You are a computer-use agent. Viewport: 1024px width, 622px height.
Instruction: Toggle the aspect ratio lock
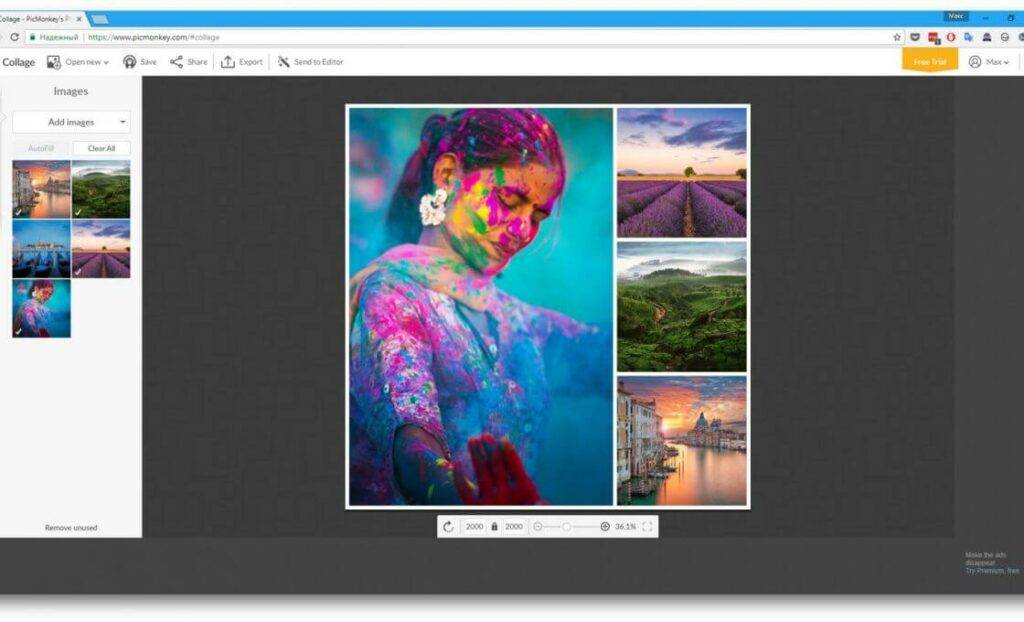pos(494,526)
